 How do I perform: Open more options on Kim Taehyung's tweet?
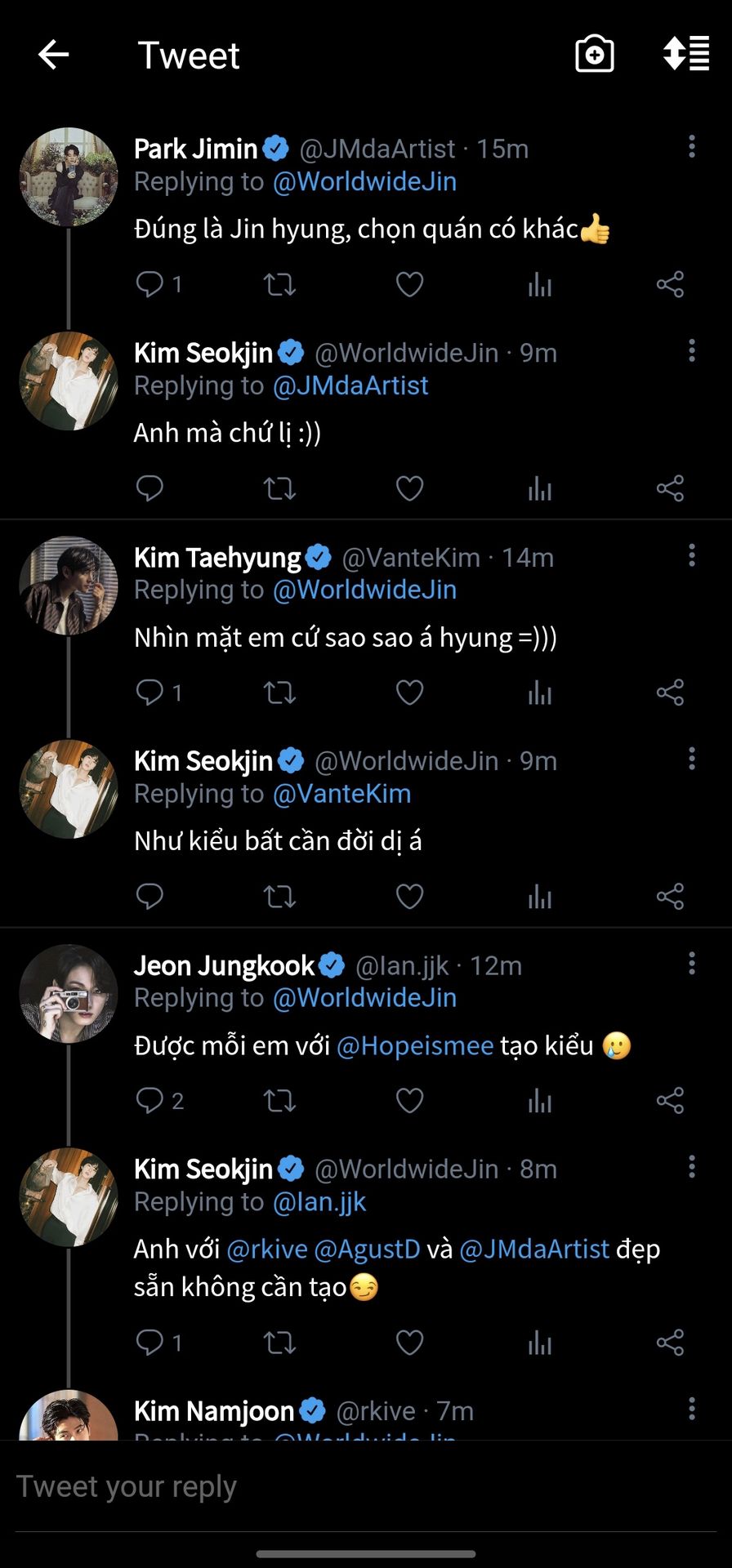[x=692, y=555]
